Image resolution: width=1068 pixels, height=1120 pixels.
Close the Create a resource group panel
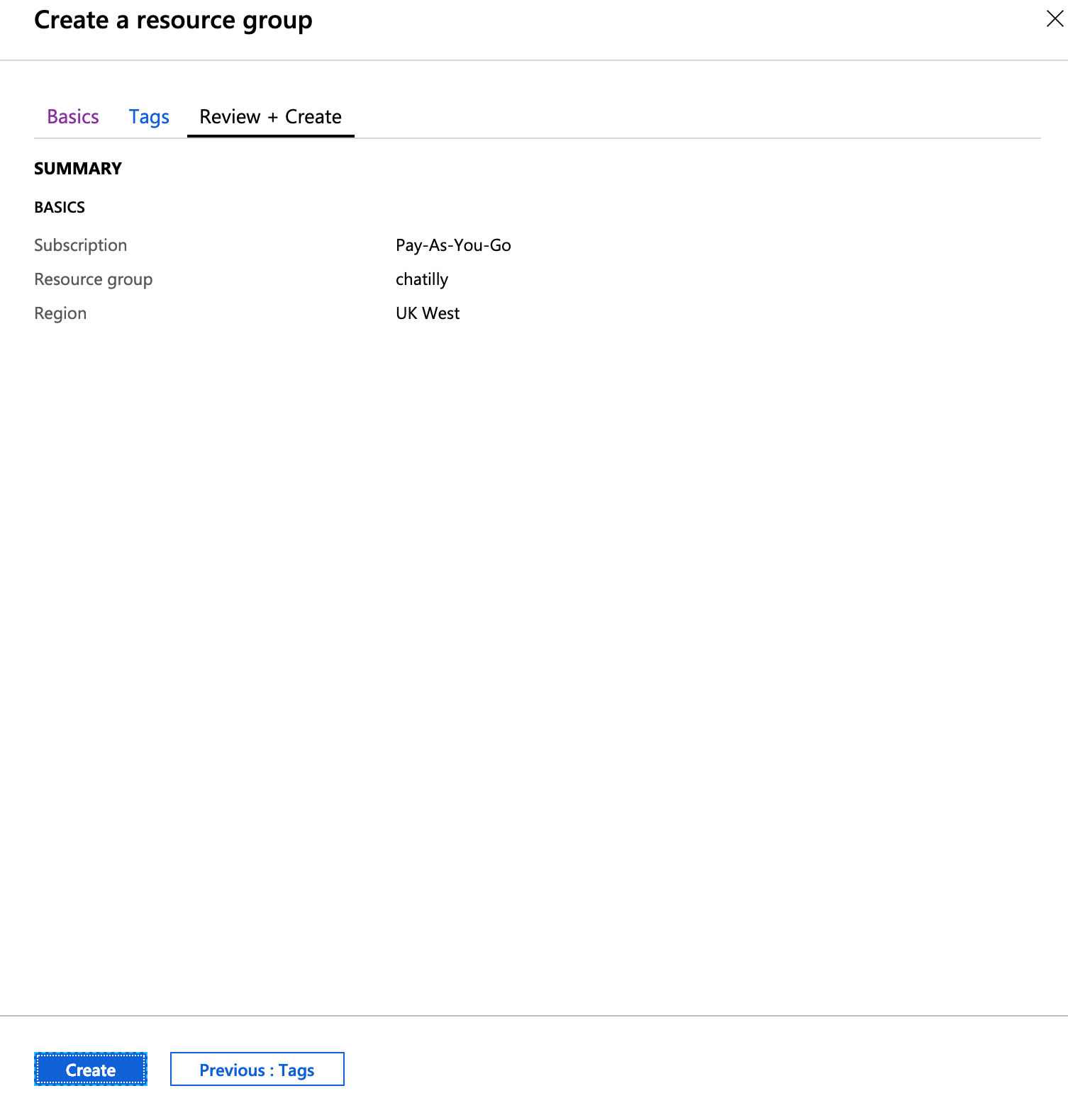tap(1055, 19)
